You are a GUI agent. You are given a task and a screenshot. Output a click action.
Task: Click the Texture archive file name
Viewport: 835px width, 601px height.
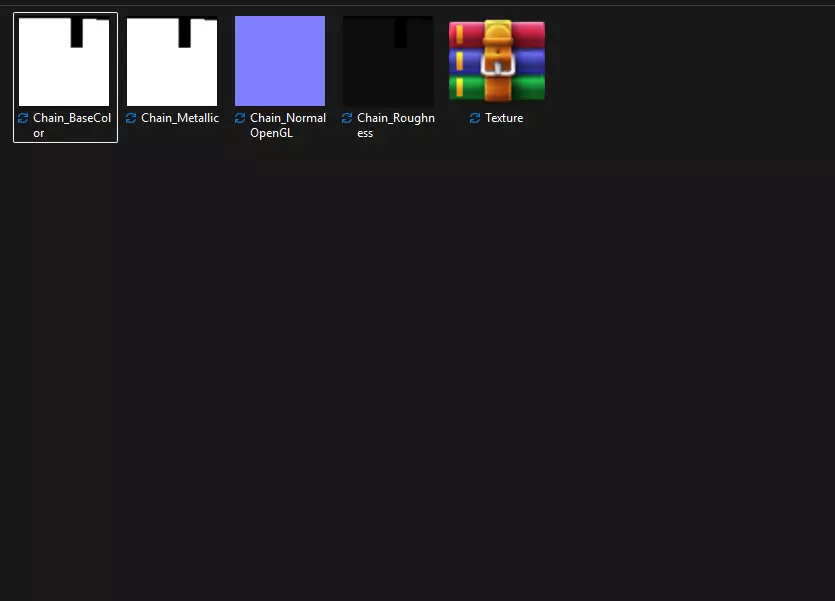point(504,118)
